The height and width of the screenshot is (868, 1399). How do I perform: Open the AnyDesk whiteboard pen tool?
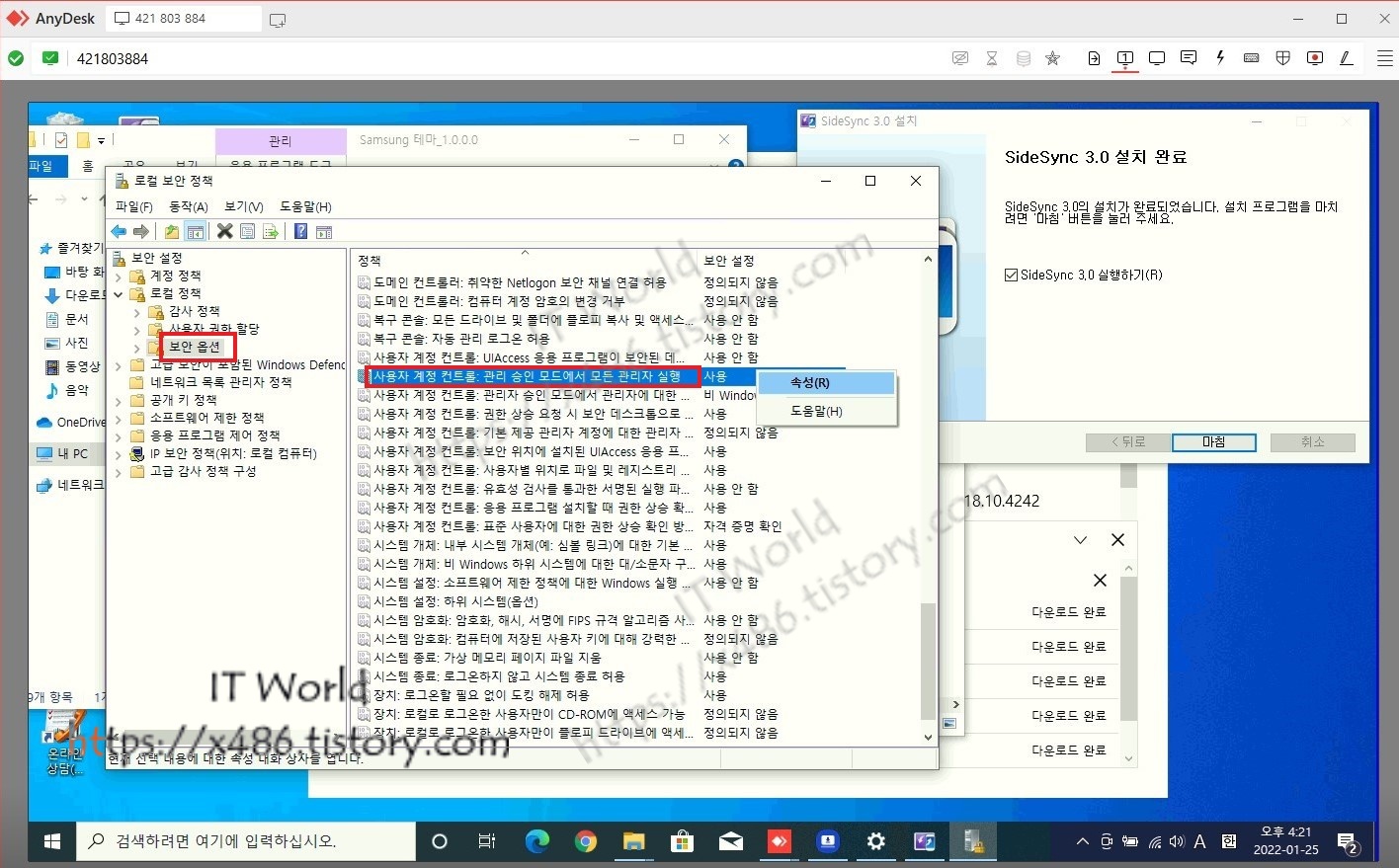[x=1347, y=58]
